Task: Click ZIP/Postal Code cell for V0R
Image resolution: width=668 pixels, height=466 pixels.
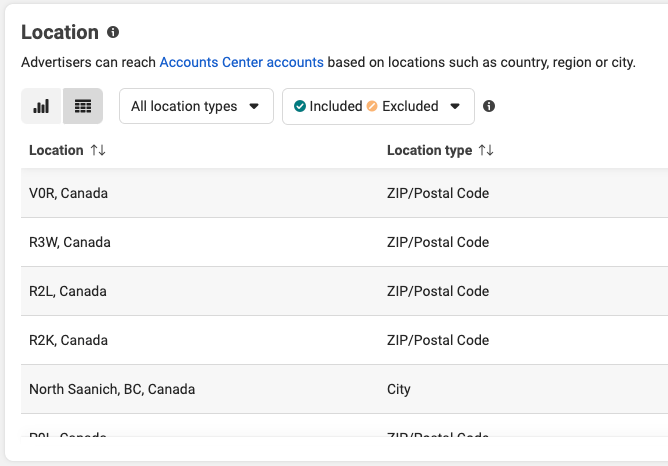Action: click(438, 193)
